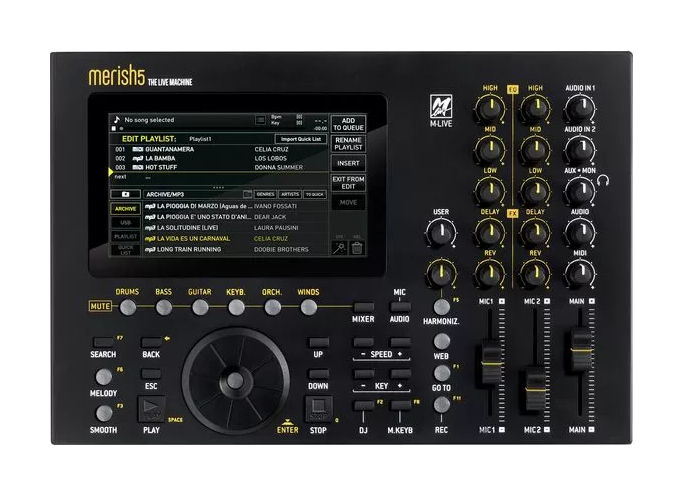Image resolution: width=684 pixels, height=497 pixels.
Task: Tap the INSERT button on screen
Action: (348, 163)
